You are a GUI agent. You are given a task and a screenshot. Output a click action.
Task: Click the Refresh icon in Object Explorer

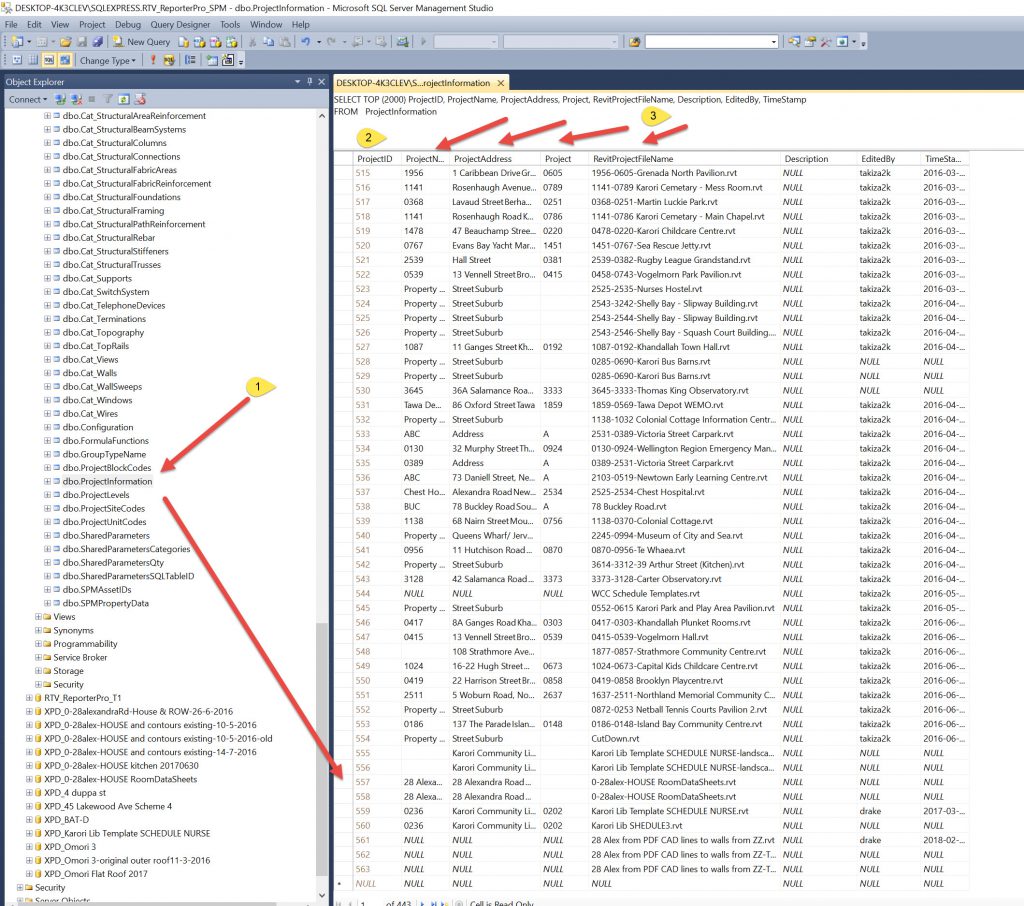coord(124,99)
